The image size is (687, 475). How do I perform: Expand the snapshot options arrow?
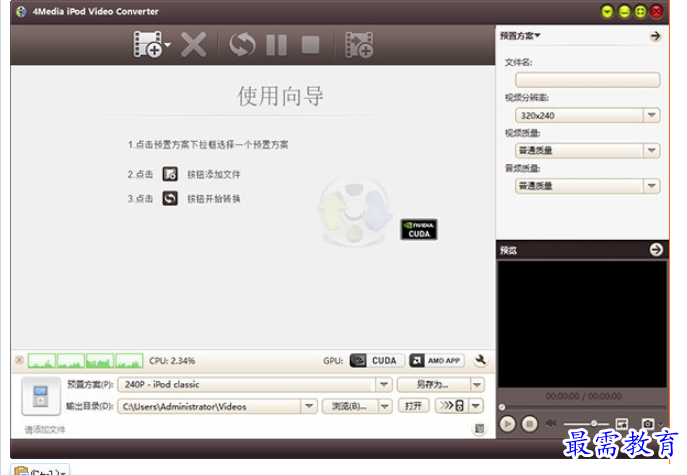[x=660, y=424]
